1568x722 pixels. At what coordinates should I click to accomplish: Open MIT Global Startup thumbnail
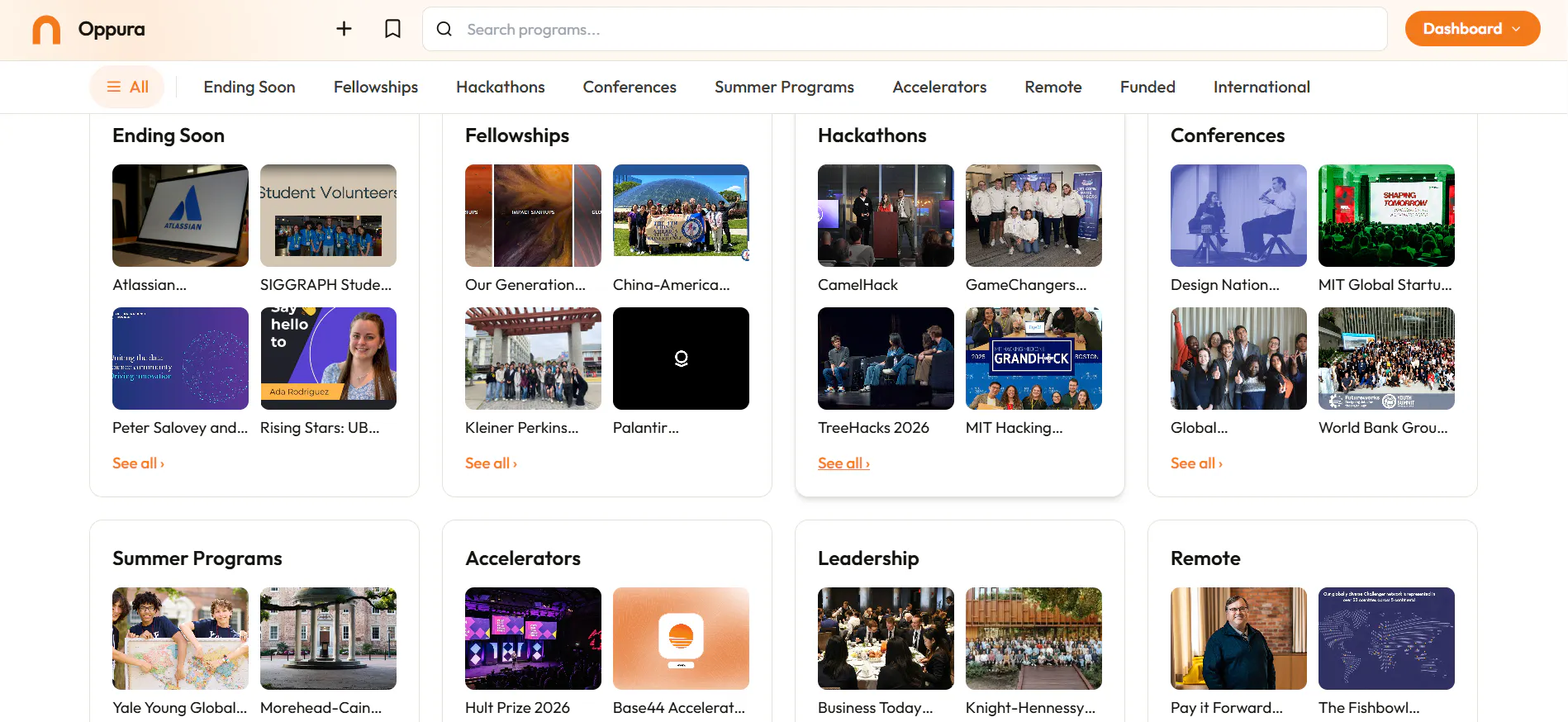[x=1386, y=216]
